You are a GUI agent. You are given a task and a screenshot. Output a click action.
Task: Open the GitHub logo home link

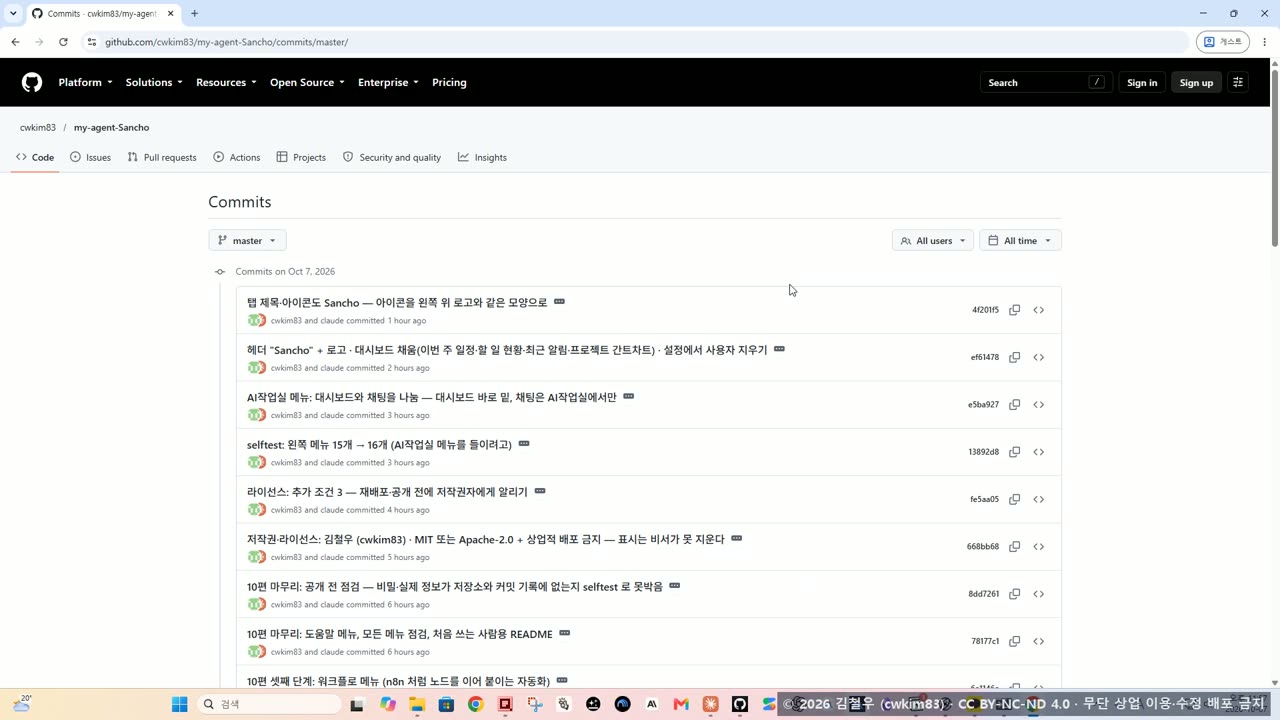coord(32,82)
